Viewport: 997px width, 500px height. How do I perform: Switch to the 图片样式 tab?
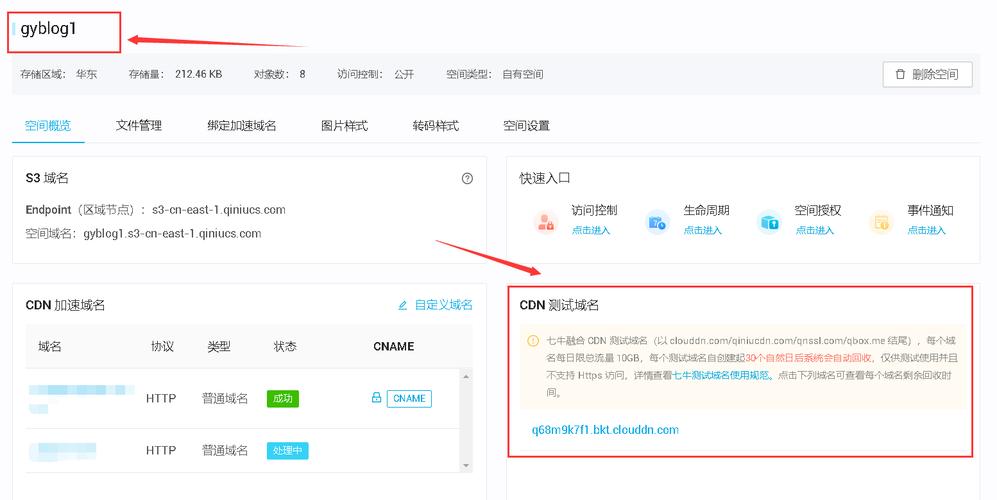(x=345, y=126)
